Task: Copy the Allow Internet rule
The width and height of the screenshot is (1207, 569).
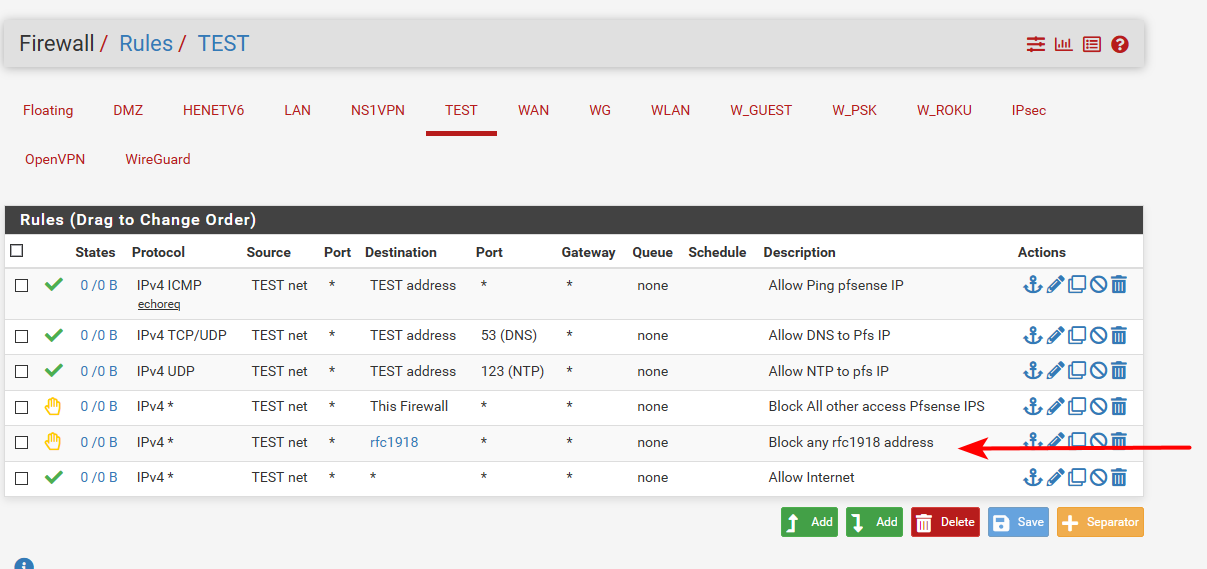Action: [1077, 477]
